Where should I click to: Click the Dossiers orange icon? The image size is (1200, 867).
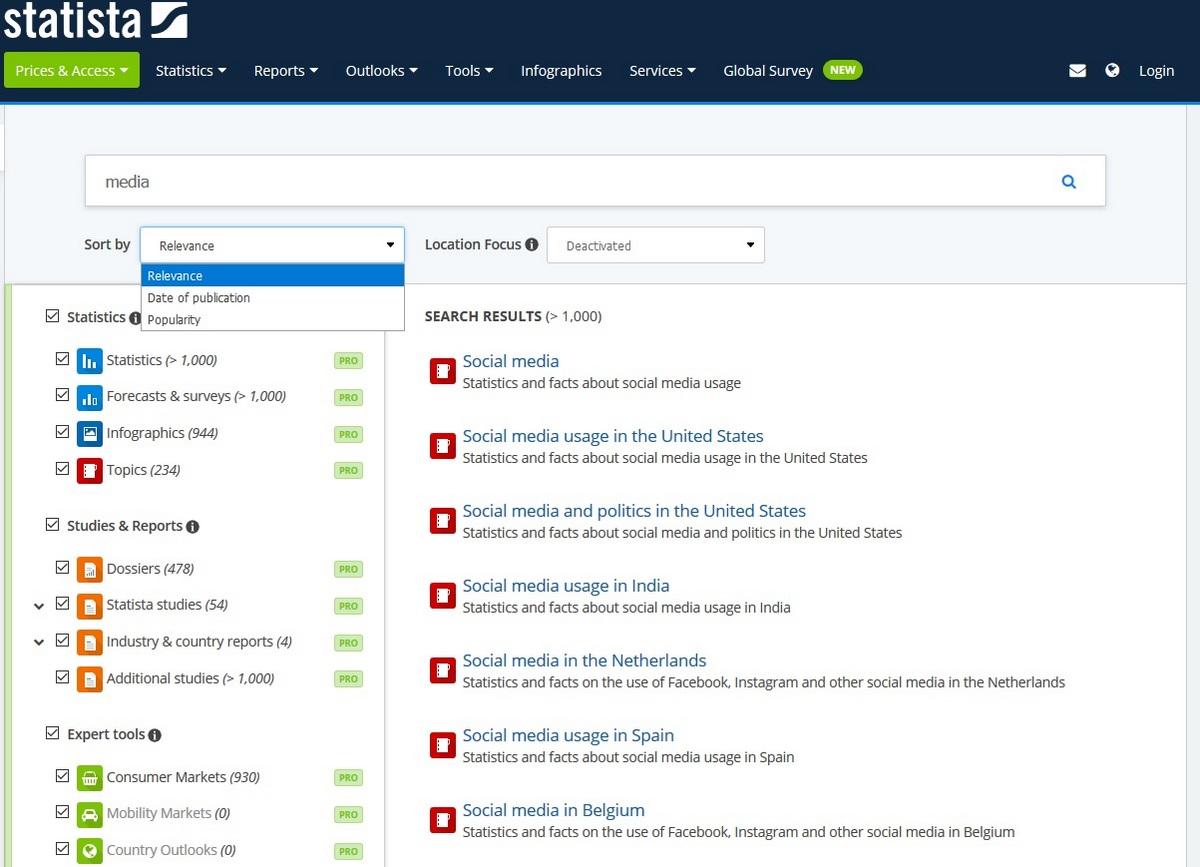tap(90, 569)
